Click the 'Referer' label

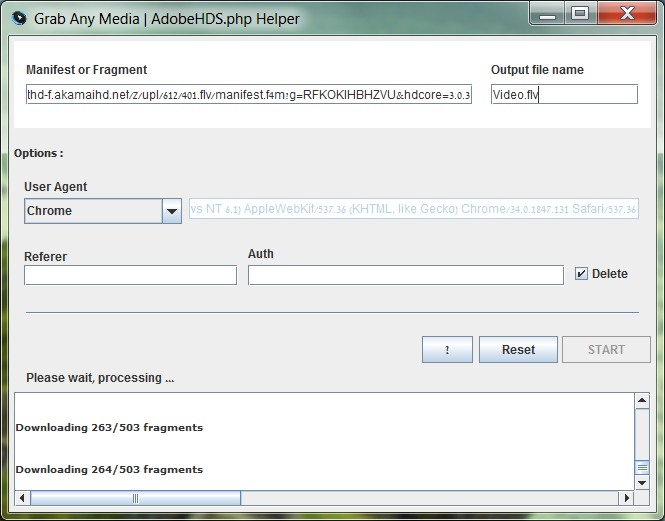pyautogui.click(x=45, y=257)
